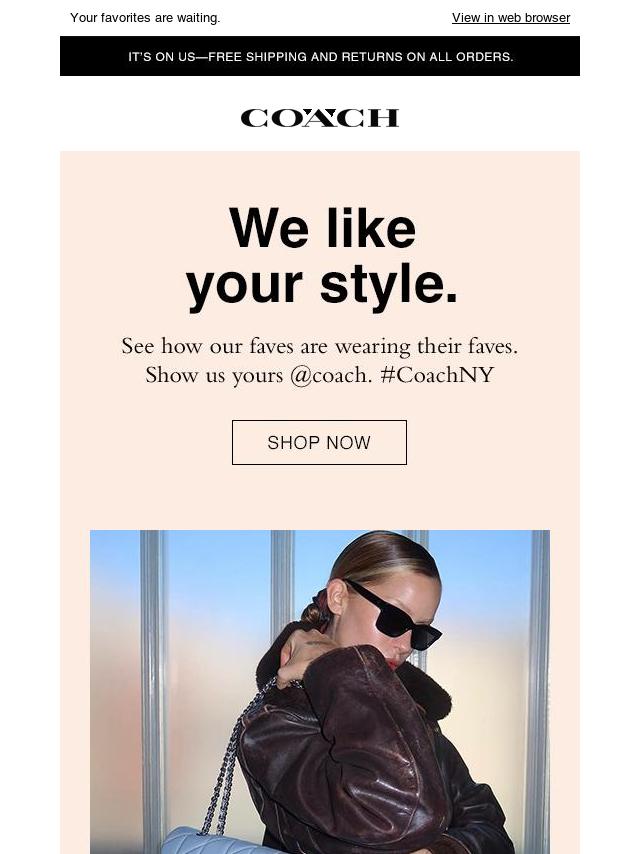Click the @coach mention text
Viewport: 640px width, 854px height.
click(x=330, y=375)
